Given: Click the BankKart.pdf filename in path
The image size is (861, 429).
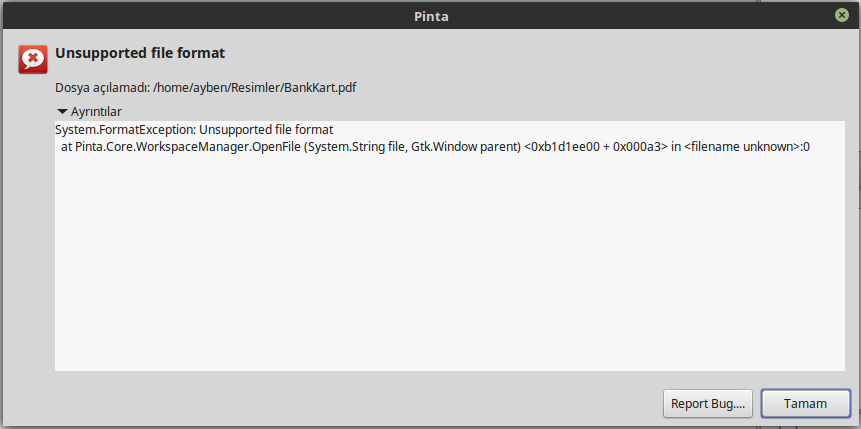Looking at the screenshot, I should [320, 87].
